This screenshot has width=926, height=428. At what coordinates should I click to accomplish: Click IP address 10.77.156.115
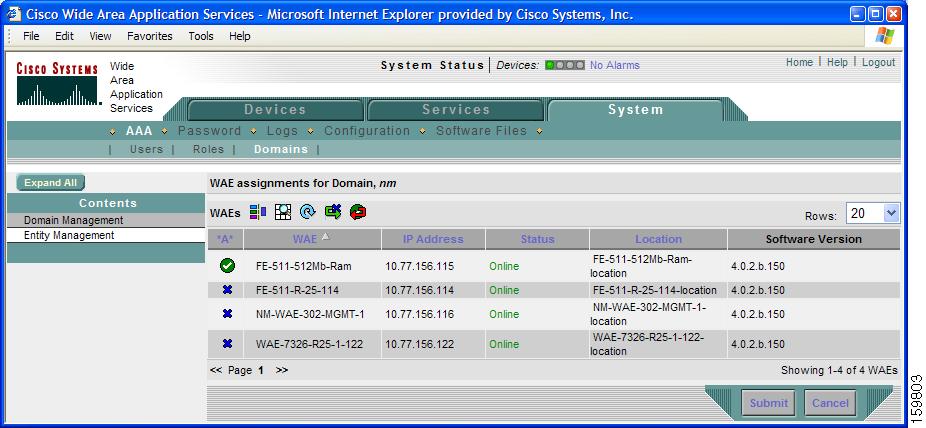click(x=420, y=266)
